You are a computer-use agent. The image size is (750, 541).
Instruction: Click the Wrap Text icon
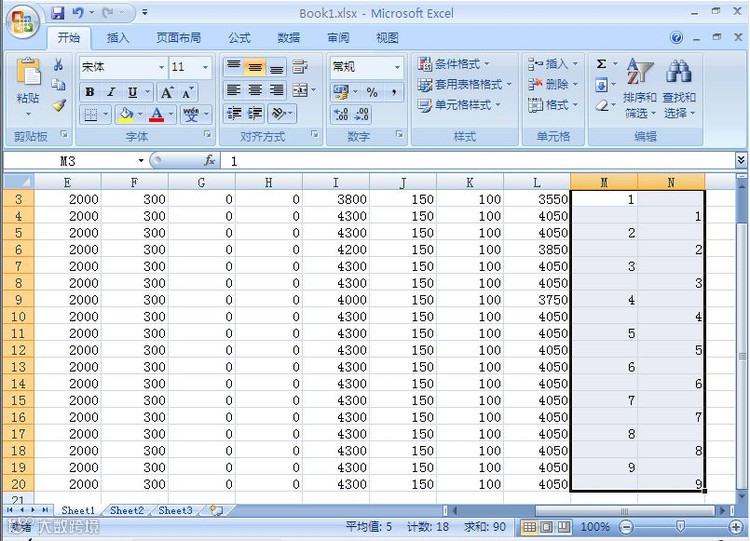coord(300,66)
